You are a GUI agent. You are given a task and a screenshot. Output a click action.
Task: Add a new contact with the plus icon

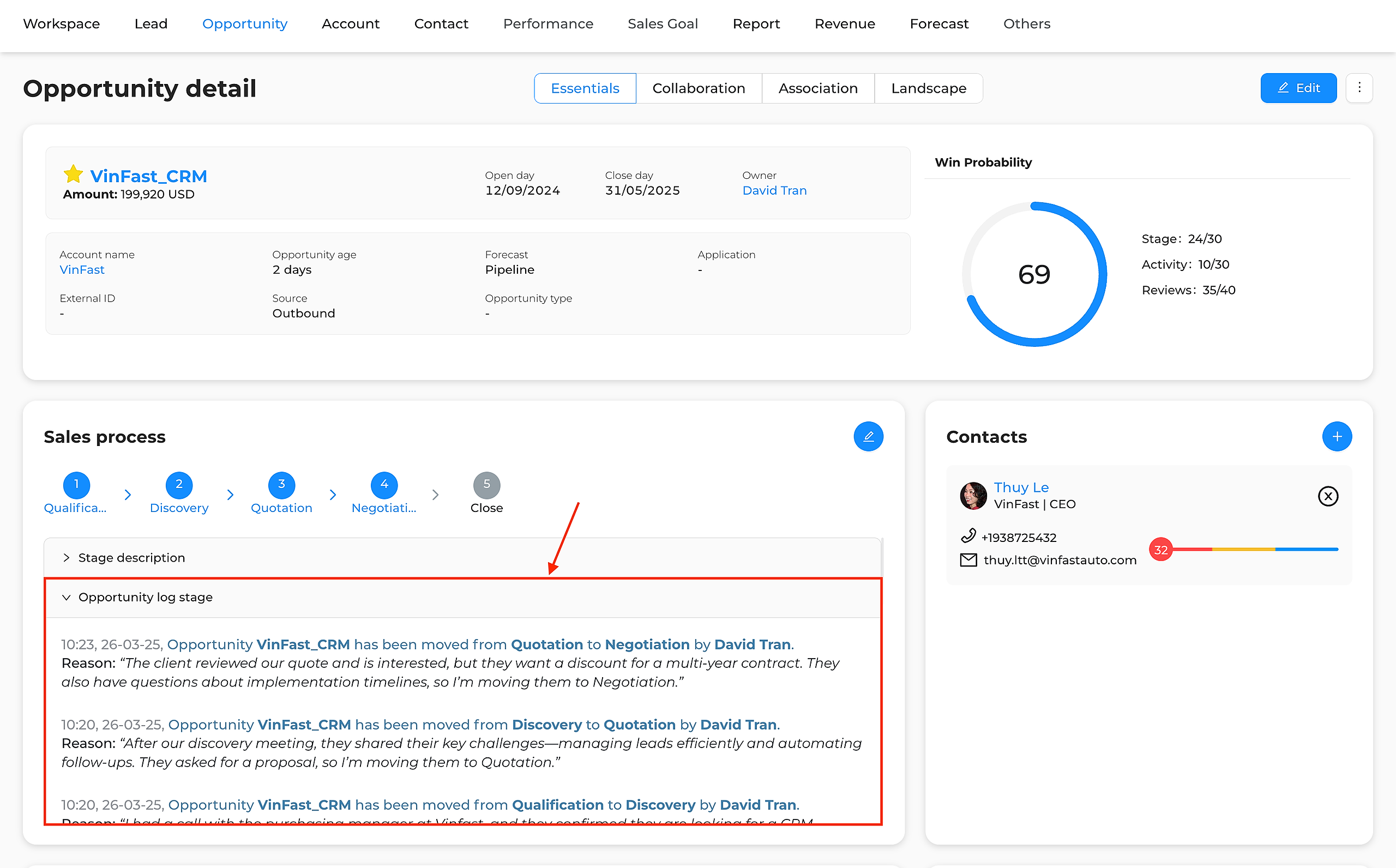[1337, 436]
